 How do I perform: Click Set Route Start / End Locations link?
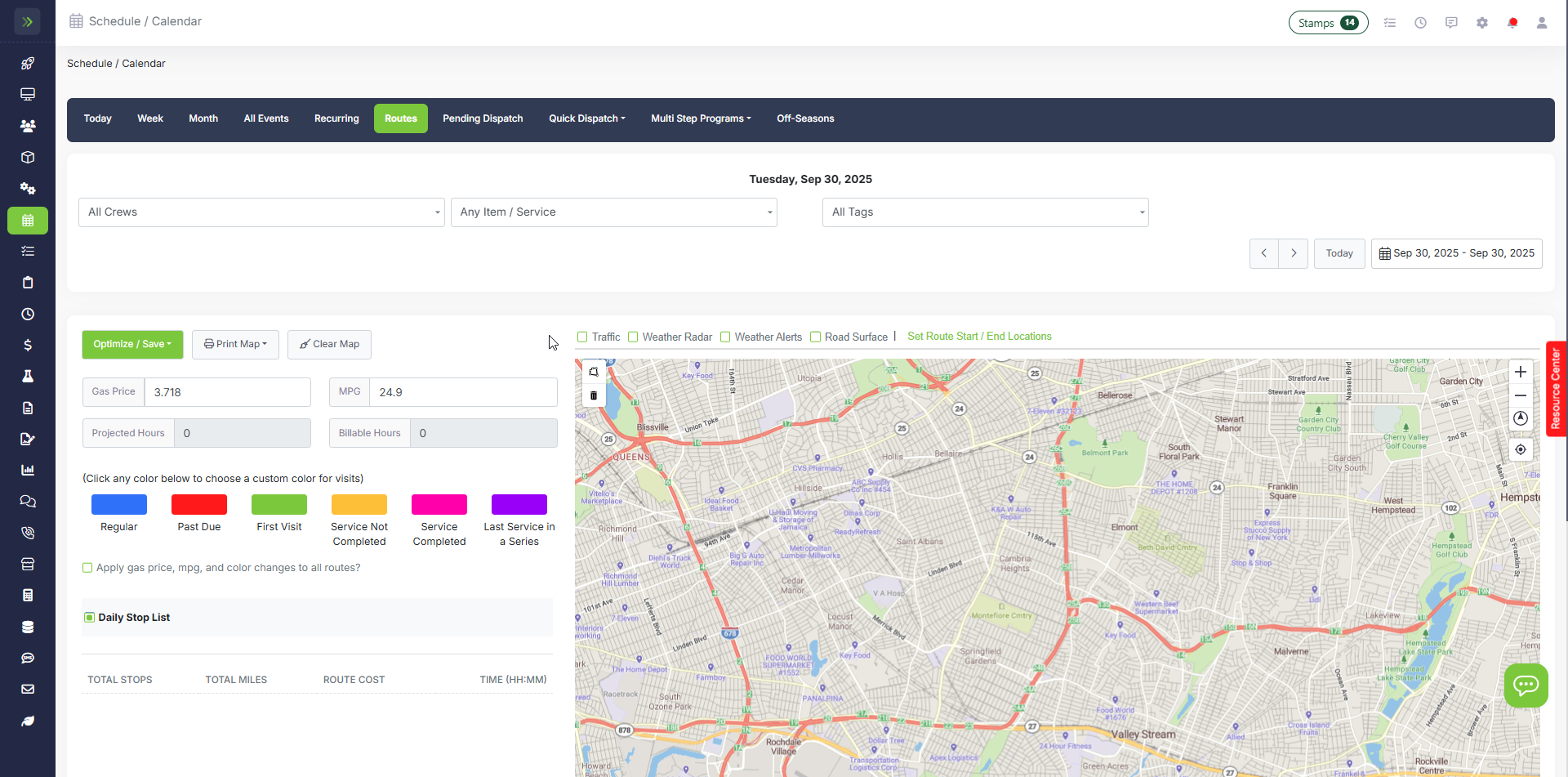979,336
